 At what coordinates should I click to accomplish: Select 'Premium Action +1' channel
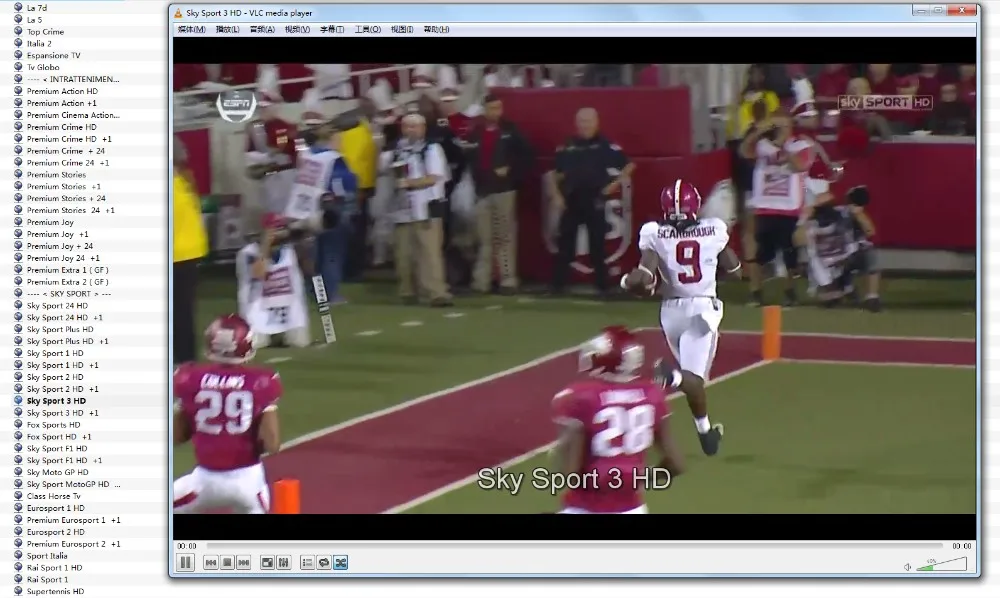pyautogui.click(x=62, y=103)
